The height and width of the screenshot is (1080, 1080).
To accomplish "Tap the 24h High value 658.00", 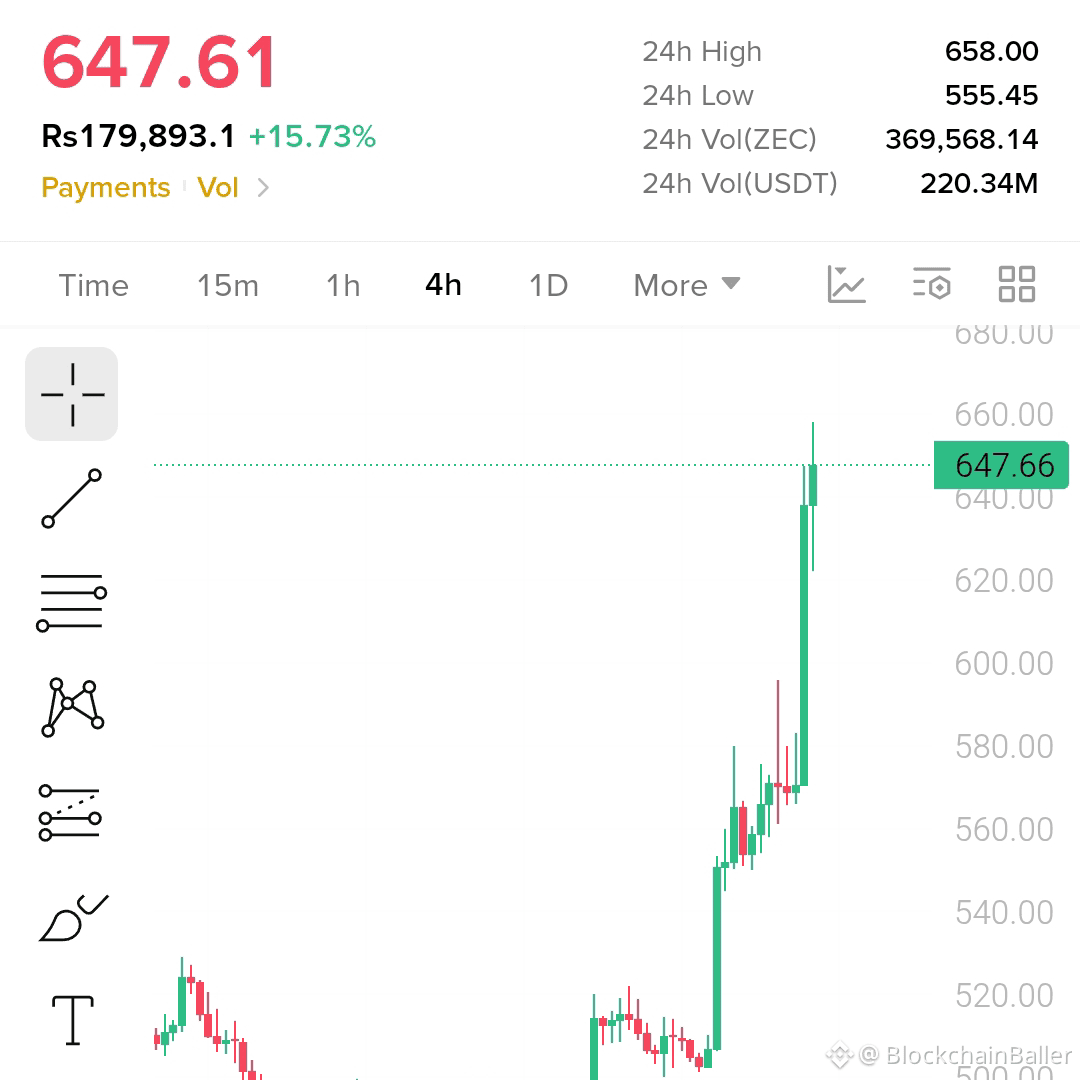I will click(x=991, y=51).
